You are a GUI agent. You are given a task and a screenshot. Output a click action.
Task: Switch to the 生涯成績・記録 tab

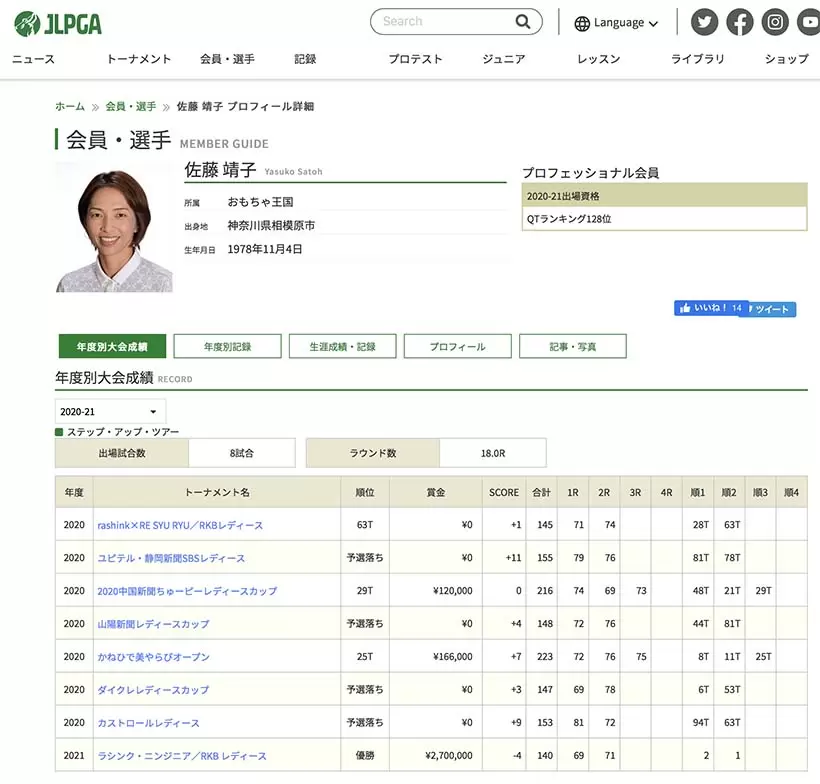coord(342,346)
